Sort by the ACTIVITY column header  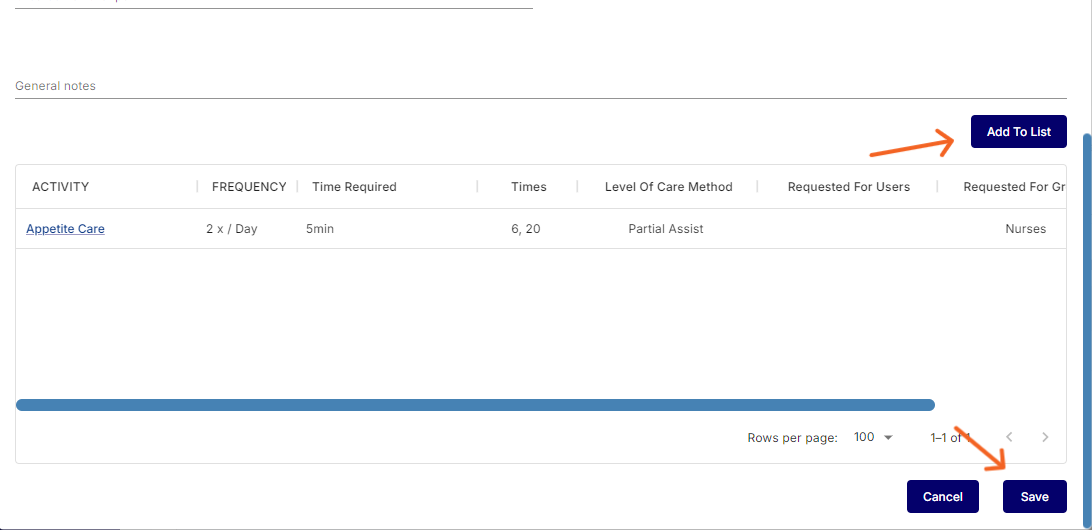(x=60, y=187)
